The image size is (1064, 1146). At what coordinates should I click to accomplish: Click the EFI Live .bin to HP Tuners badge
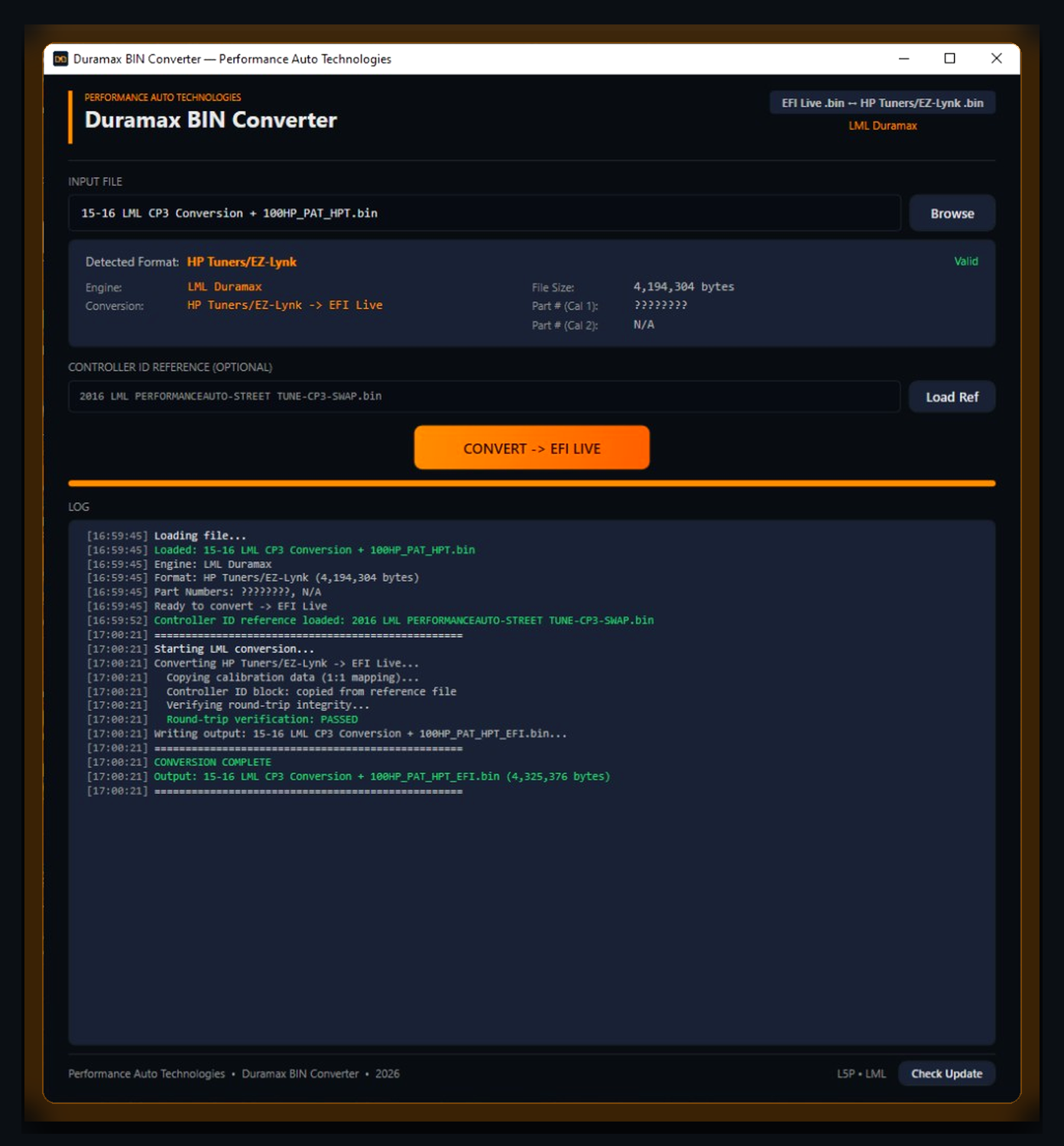882,103
